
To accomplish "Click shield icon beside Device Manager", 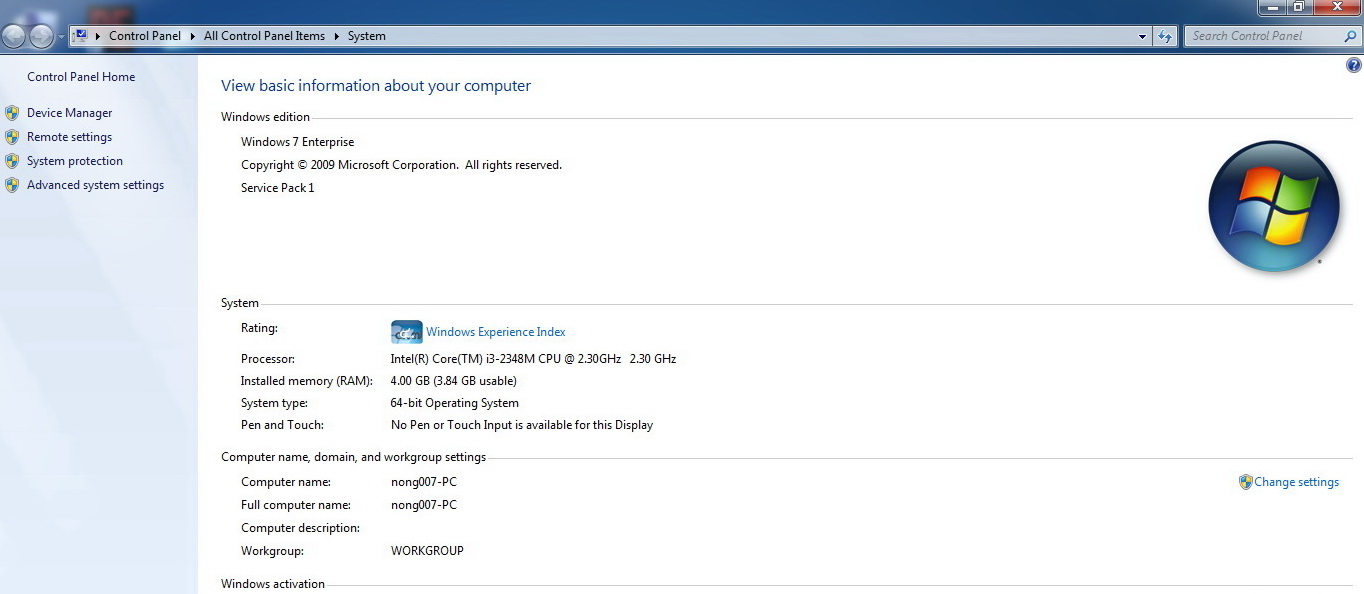I will pyautogui.click(x=12, y=113).
